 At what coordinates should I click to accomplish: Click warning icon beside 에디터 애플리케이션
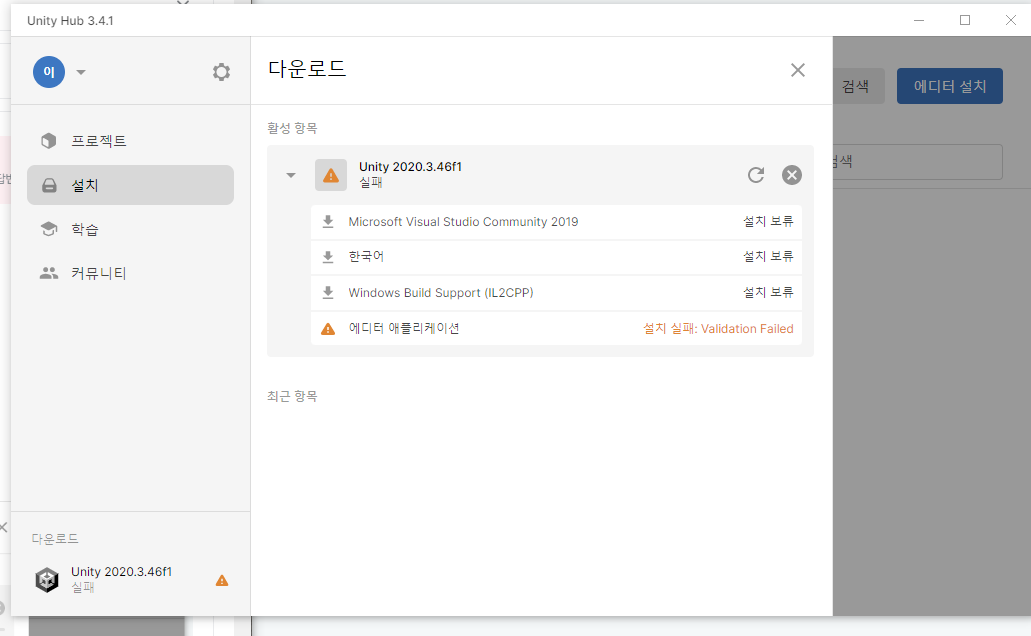tap(327, 329)
